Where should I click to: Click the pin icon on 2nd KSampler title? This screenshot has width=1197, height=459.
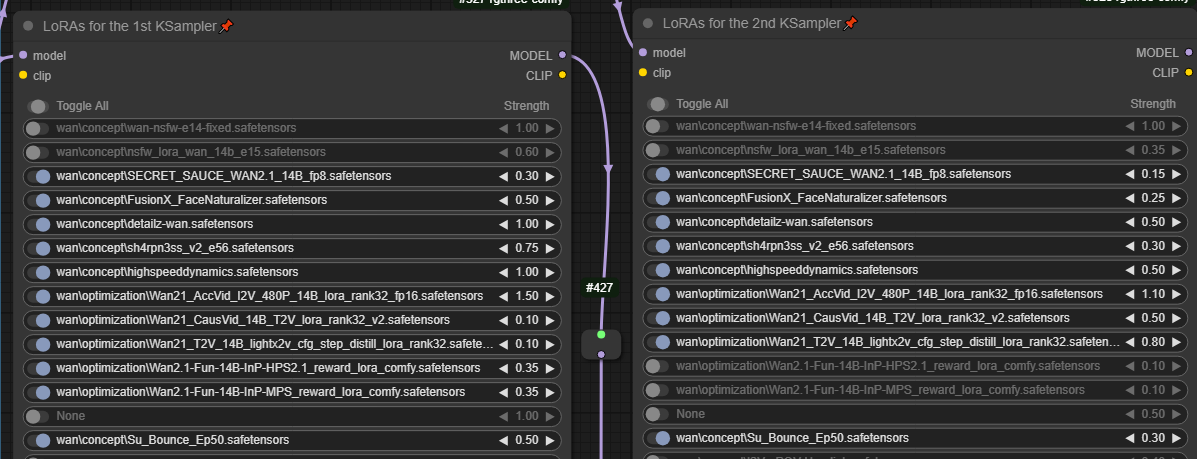[850, 23]
